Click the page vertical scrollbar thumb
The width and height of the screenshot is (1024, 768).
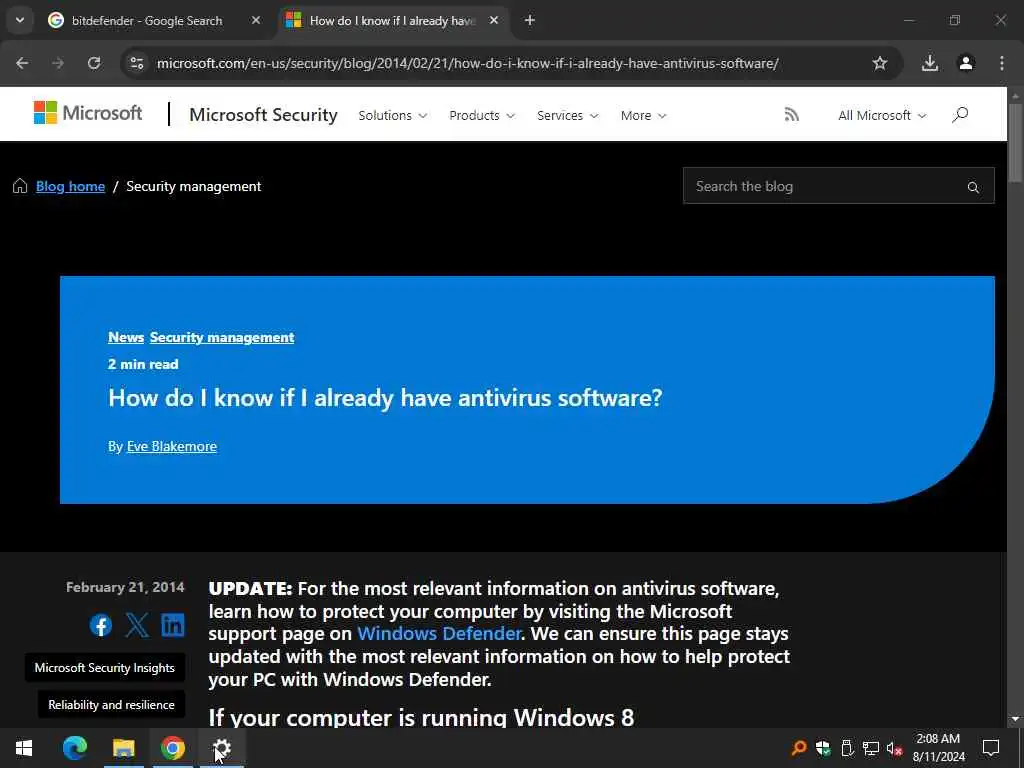[1016, 142]
